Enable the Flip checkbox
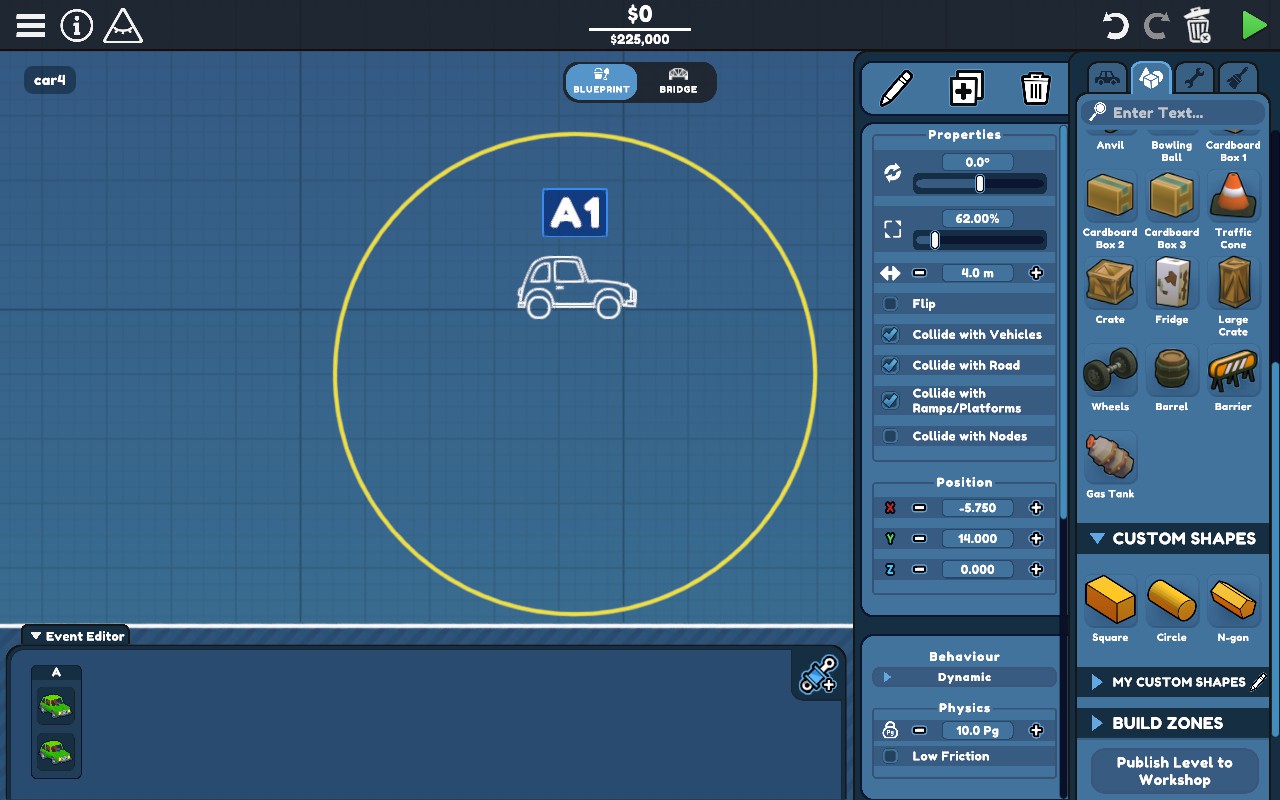This screenshot has width=1280, height=800. point(890,304)
